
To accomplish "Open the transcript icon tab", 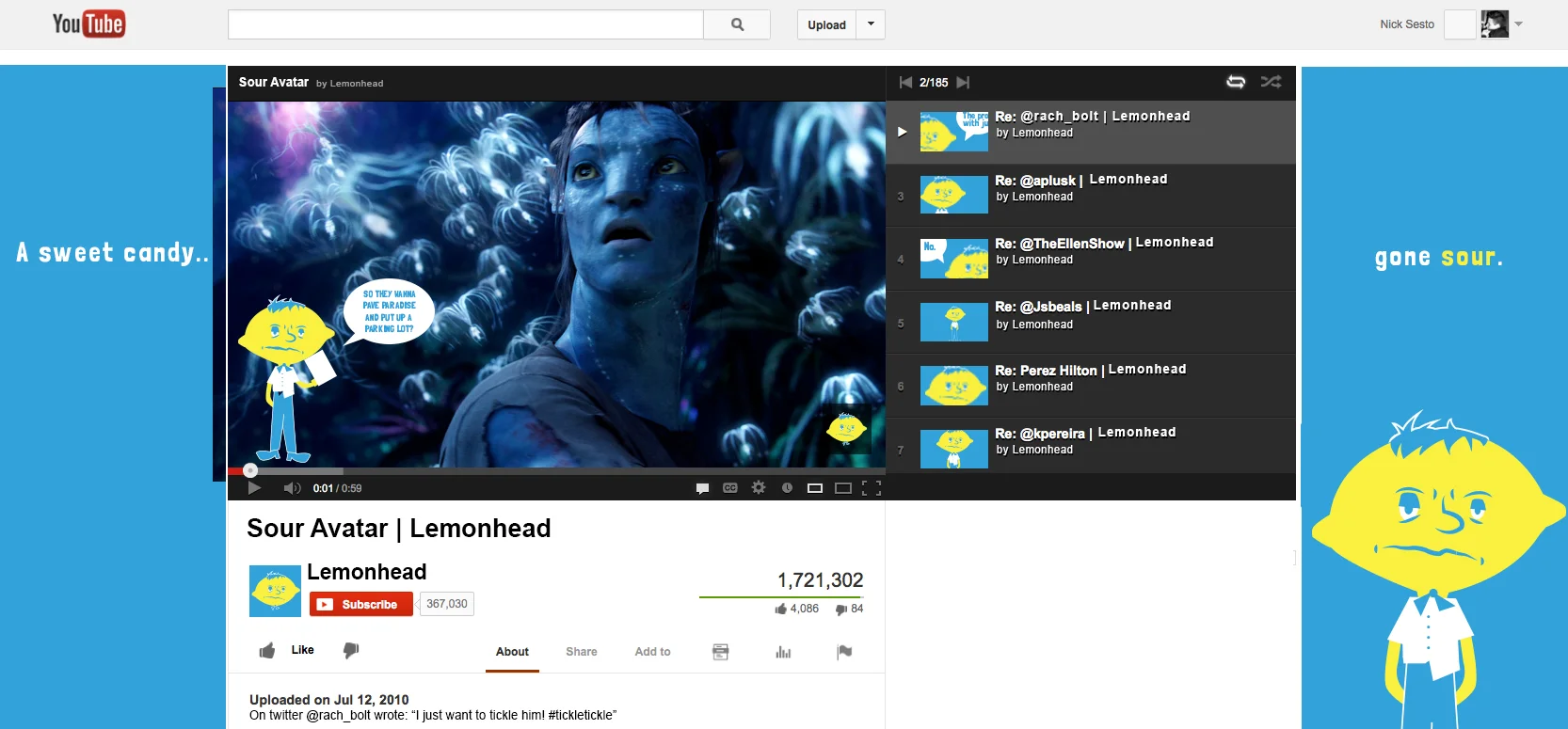I will pos(721,652).
